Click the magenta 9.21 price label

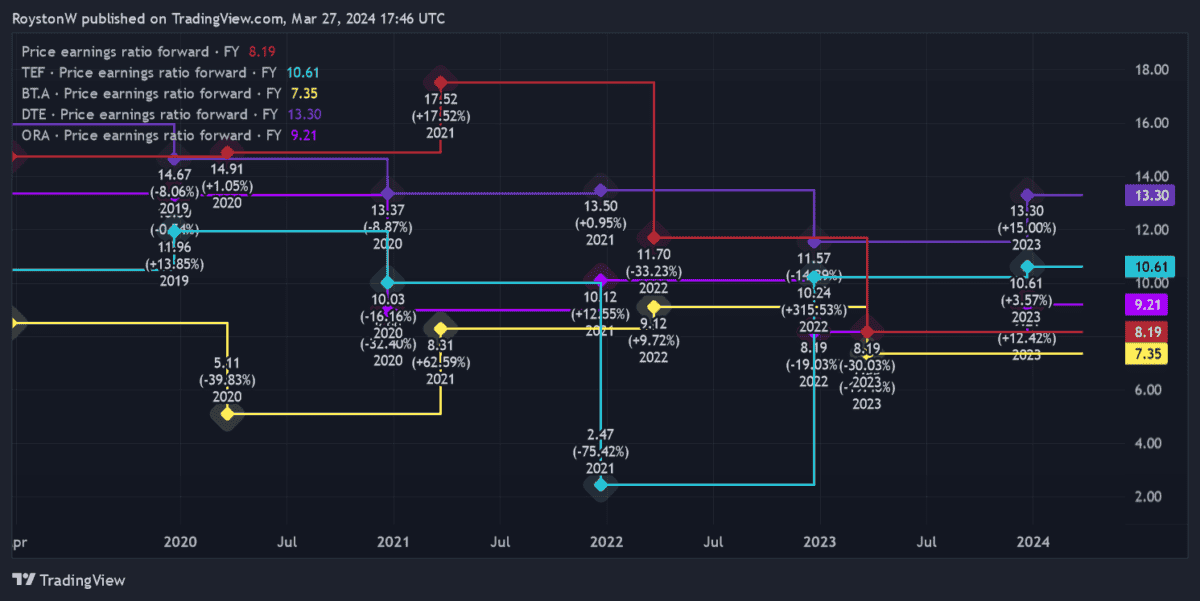point(1153,304)
